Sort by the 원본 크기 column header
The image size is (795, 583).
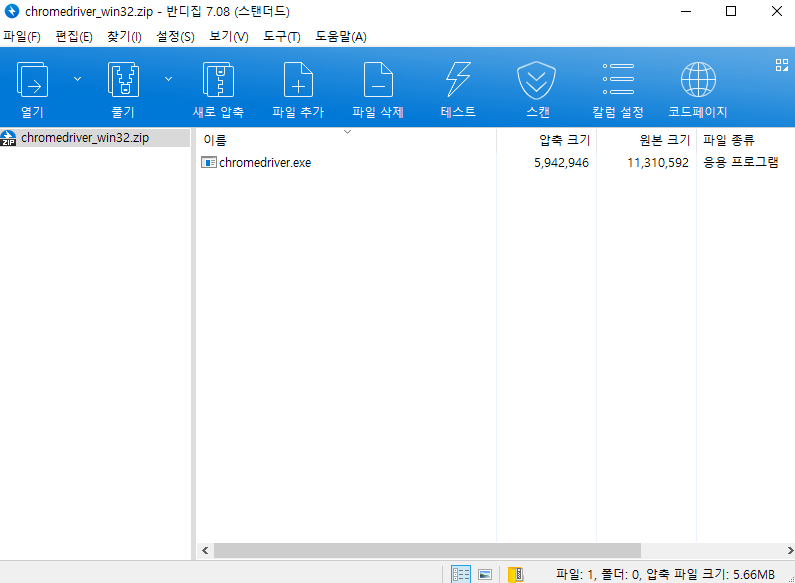[646, 140]
